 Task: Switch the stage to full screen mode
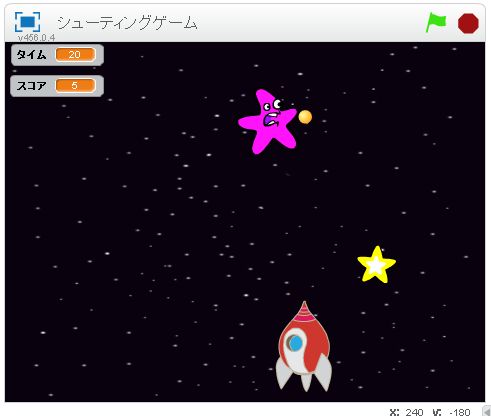coord(28,22)
